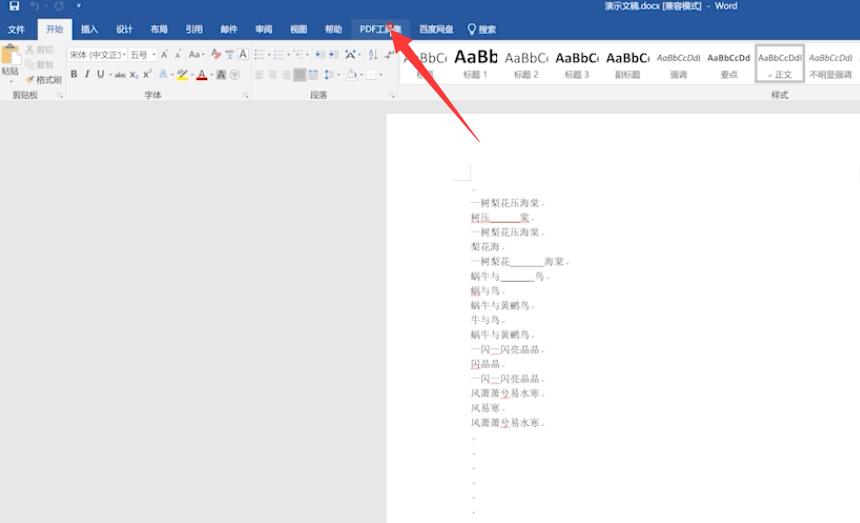Click the distributed alignment icon
The width and height of the screenshot is (860, 523).
313,75
